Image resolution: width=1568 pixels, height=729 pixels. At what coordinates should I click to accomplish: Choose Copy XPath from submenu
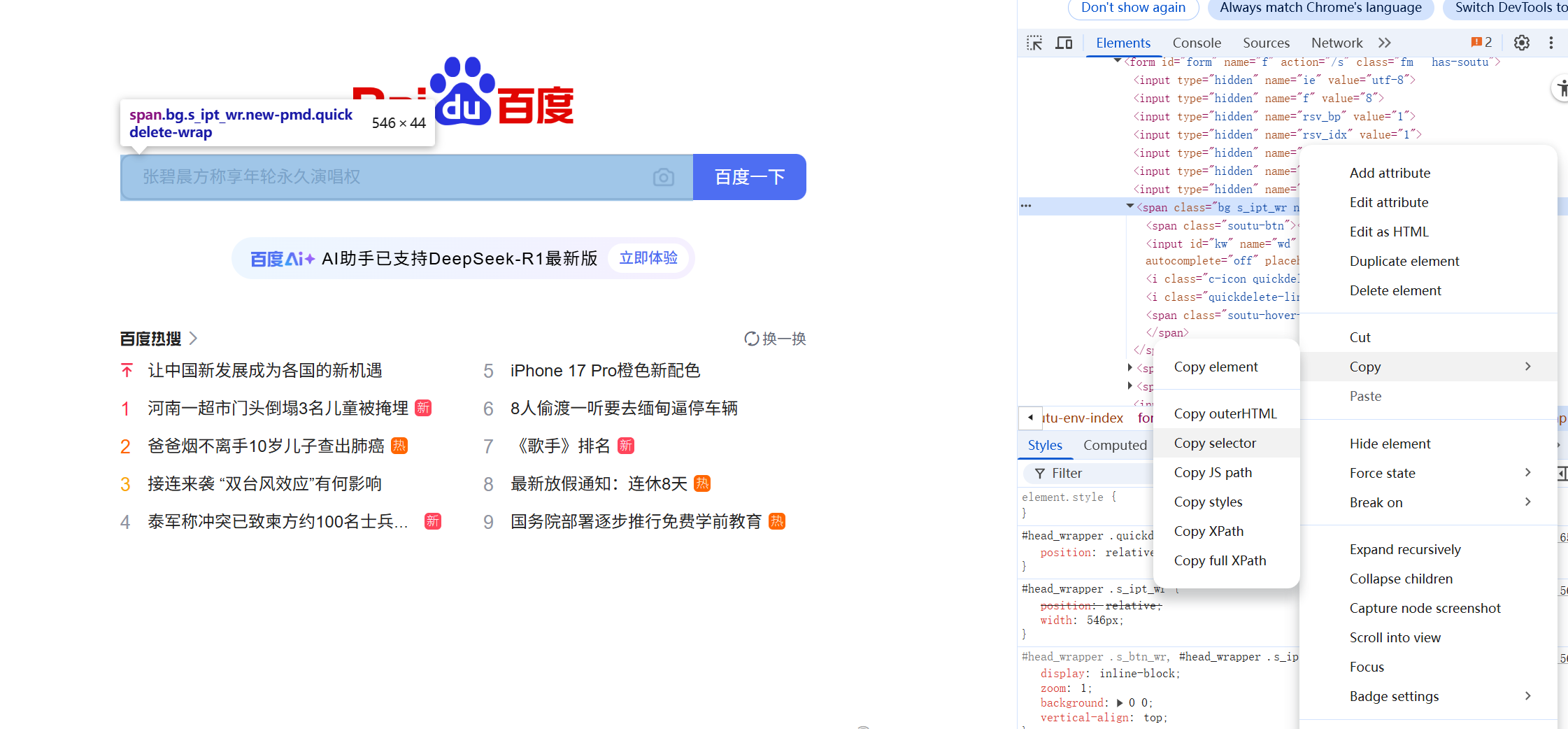tap(1226, 531)
